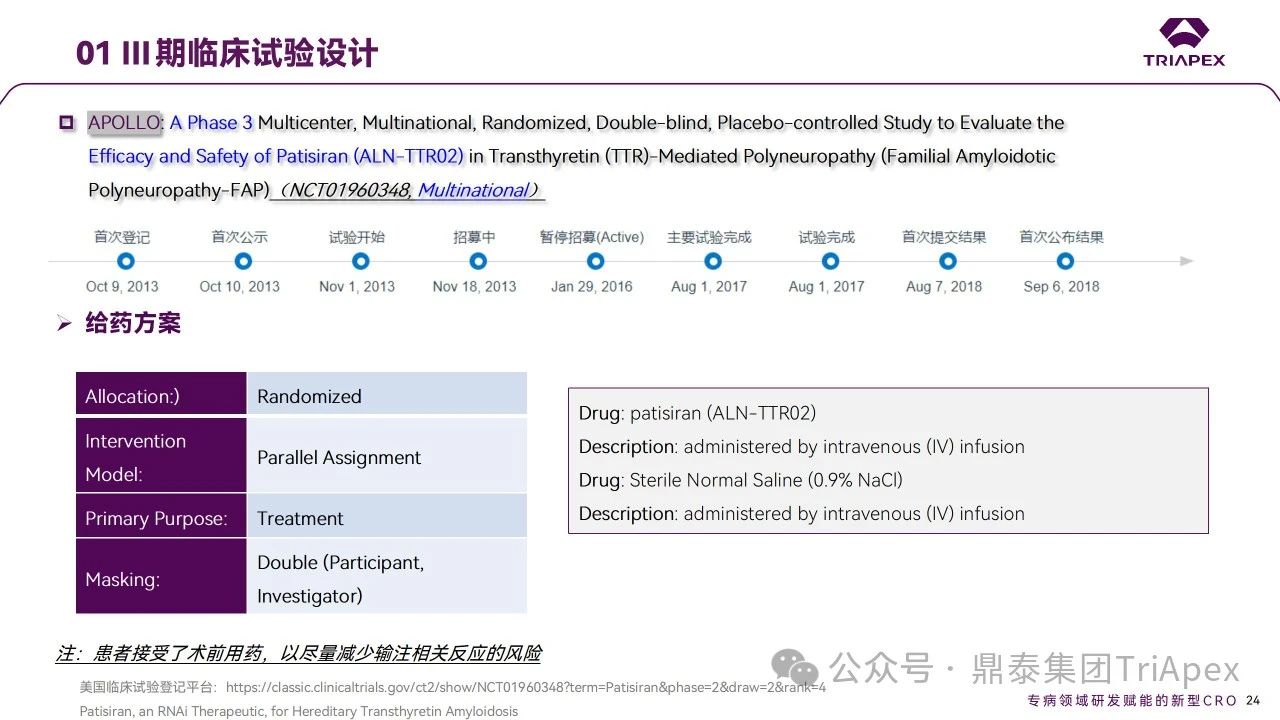Viewport: 1280px width, 720px height.
Task: Click the TRIAPEX logo icon
Action: (1184, 33)
